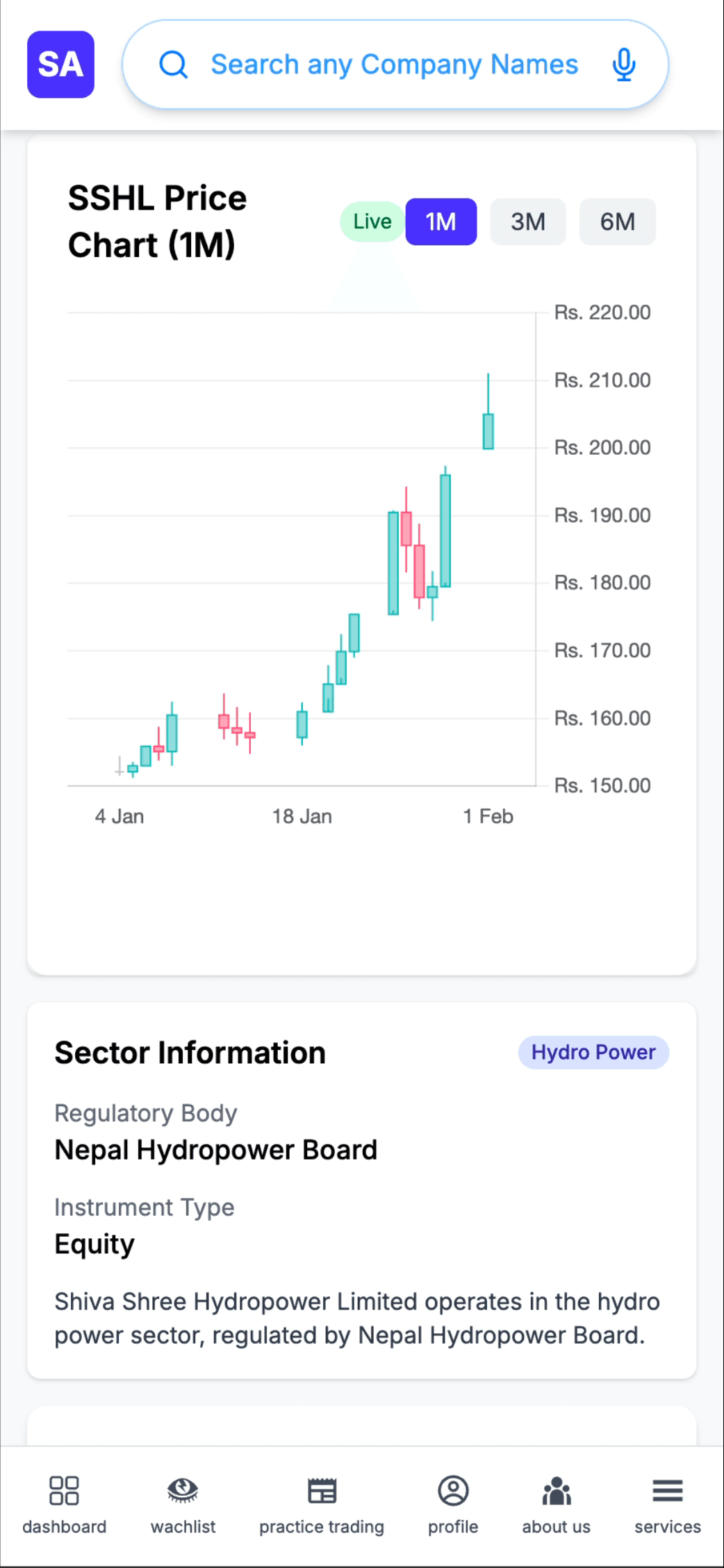
Task: Click the SSHL Price Chart heading
Action: 157,222
